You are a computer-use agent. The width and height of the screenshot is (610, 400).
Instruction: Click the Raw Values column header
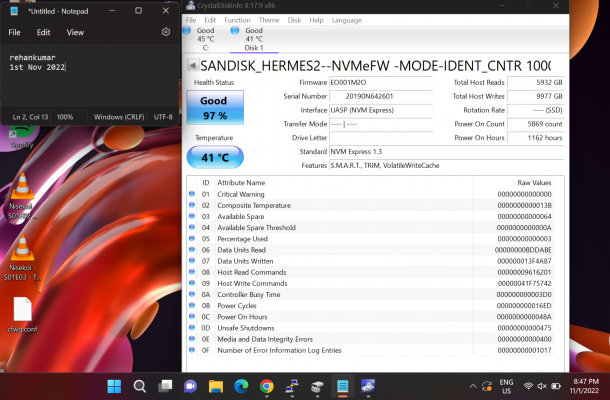click(x=513, y=182)
